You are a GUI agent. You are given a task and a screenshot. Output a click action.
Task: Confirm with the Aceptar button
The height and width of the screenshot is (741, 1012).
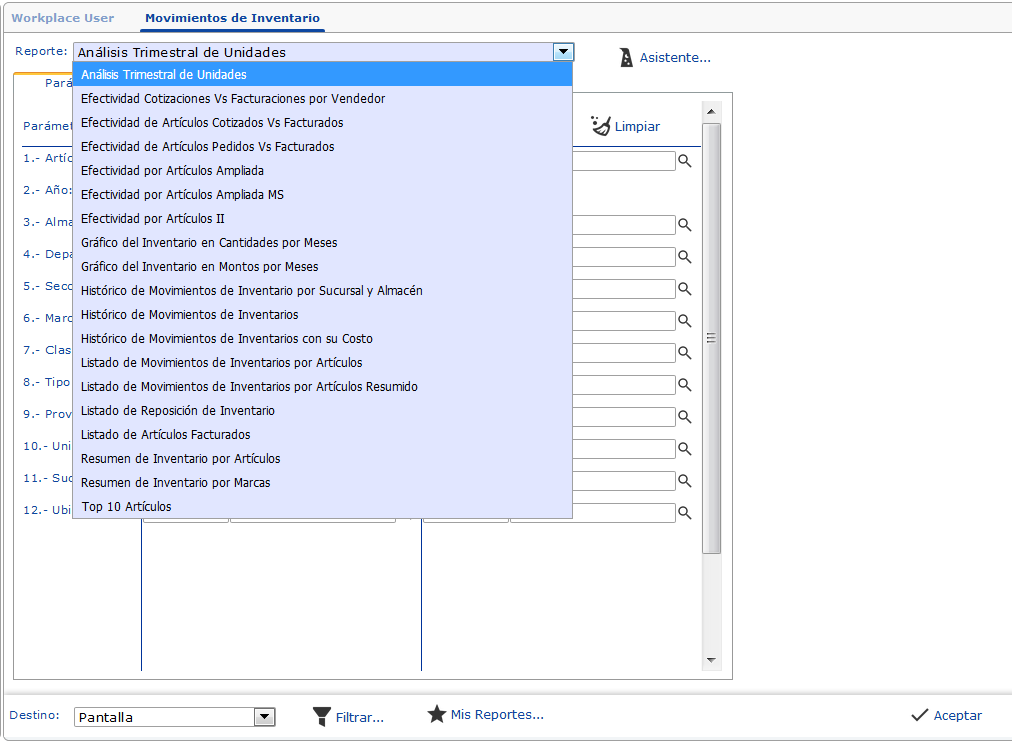(x=958, y=715)
